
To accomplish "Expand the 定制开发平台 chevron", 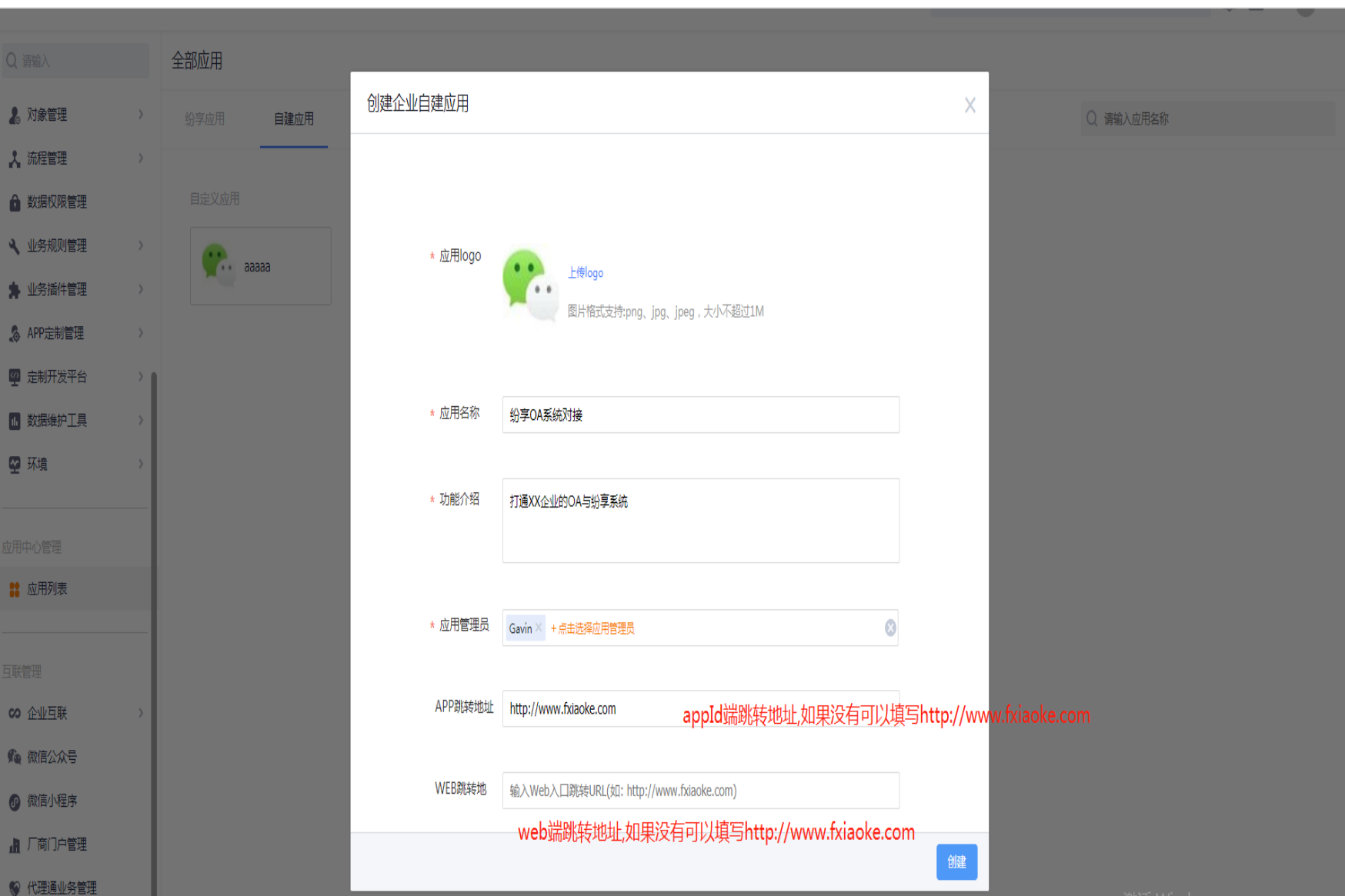I will (141, 377).
